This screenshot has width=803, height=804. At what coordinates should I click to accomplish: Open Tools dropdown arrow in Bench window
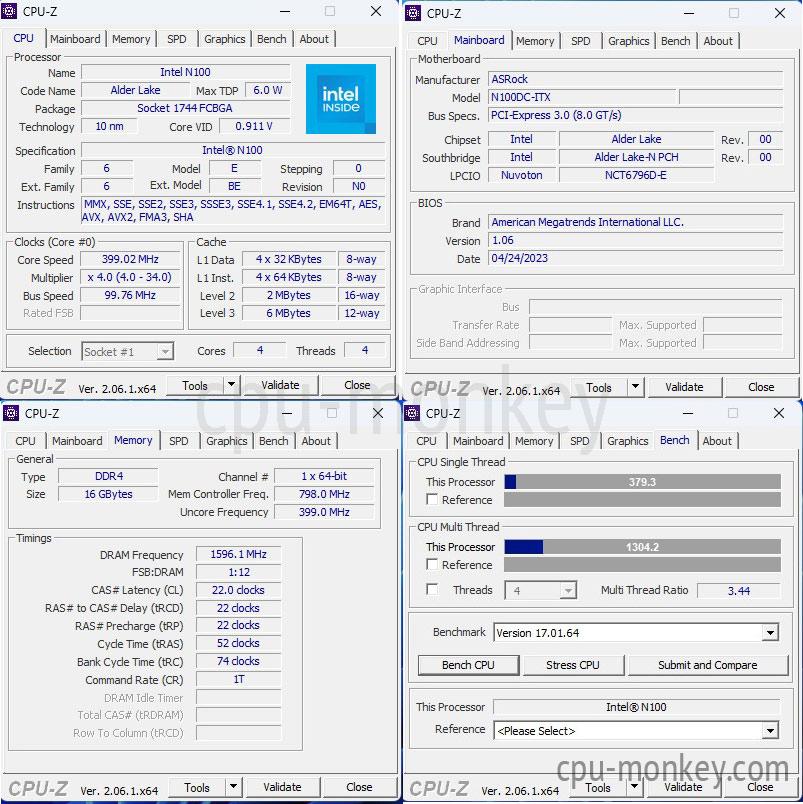[634, 787]
